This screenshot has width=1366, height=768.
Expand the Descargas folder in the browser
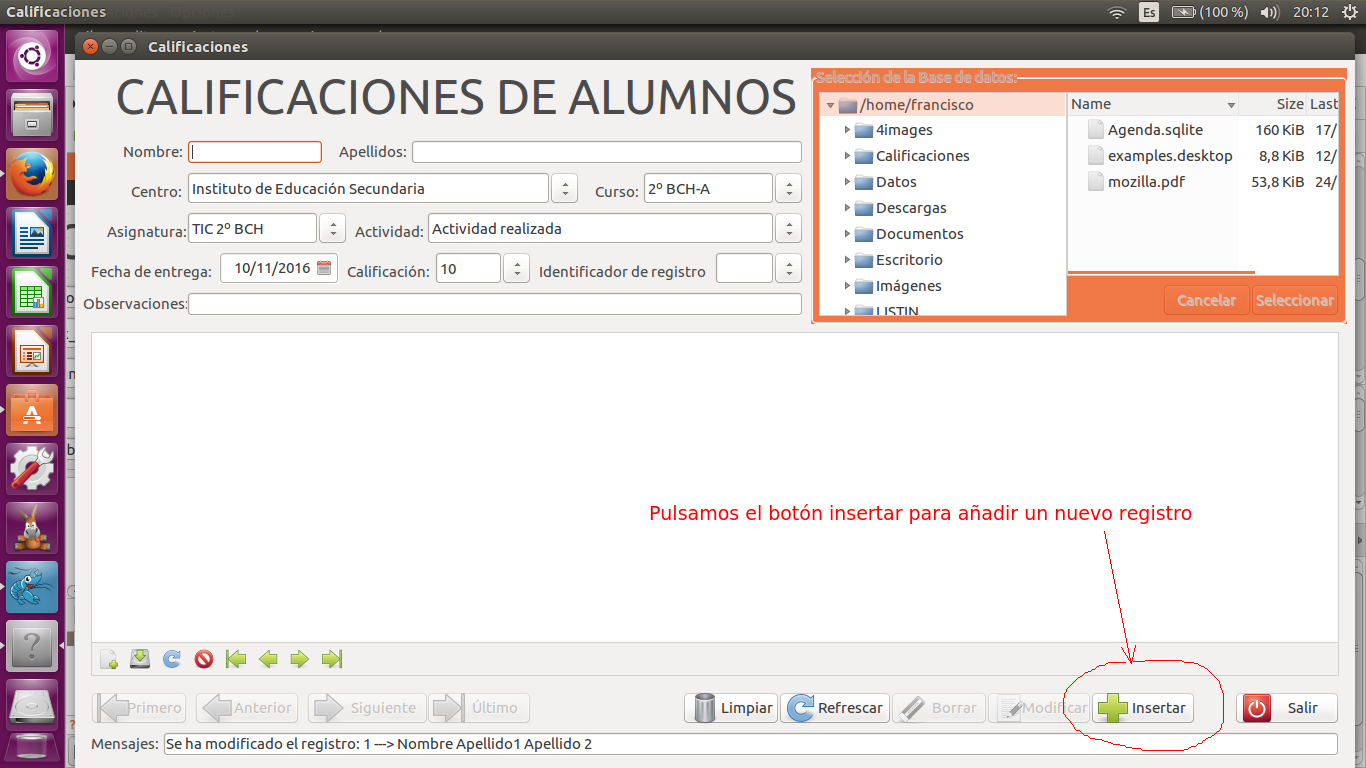[847, 207]
